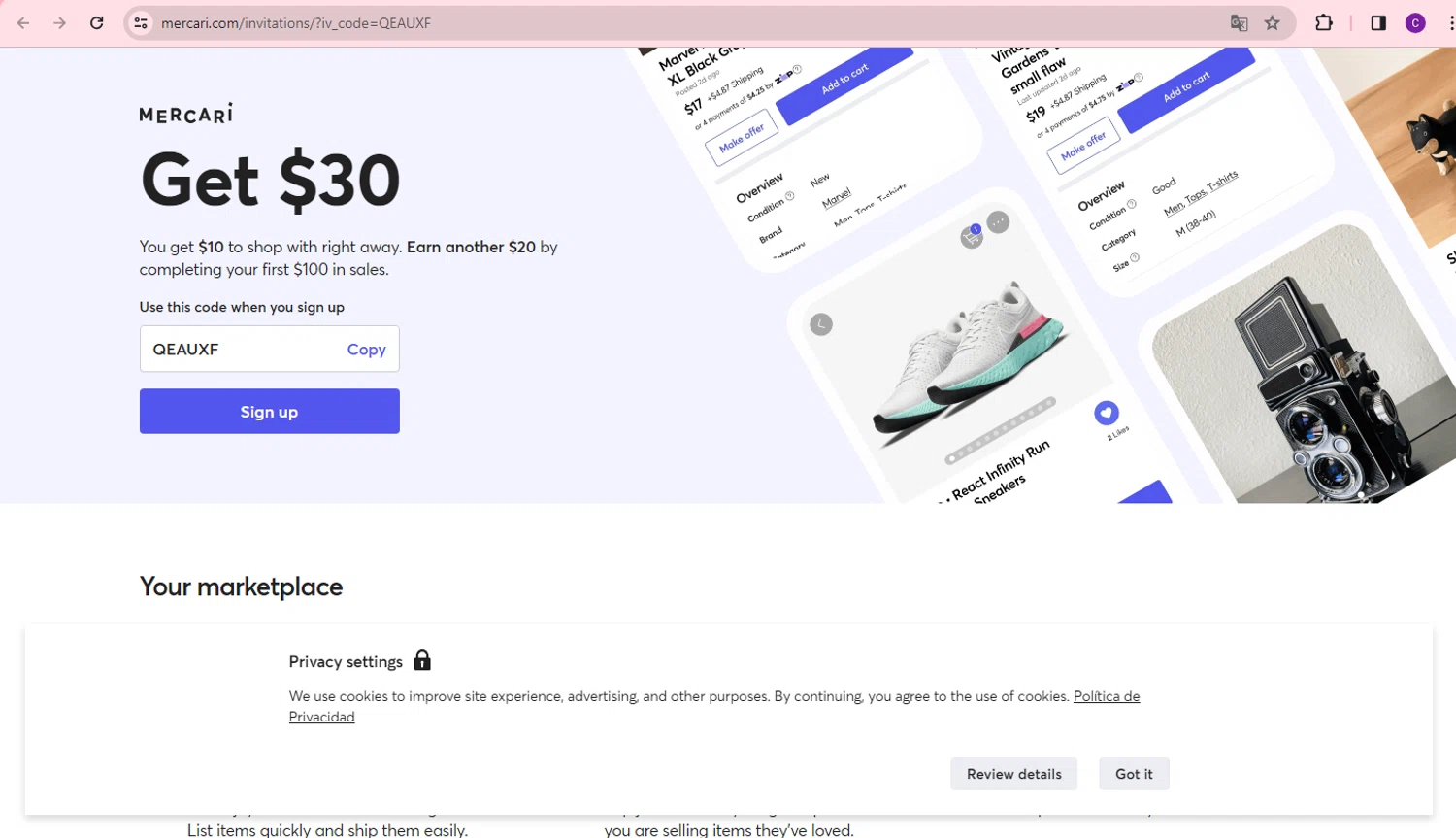This screenshot has width=1456, height=838.
Task: Open the Politica de Privacidad link
Action: click(x=1106, y=696)
